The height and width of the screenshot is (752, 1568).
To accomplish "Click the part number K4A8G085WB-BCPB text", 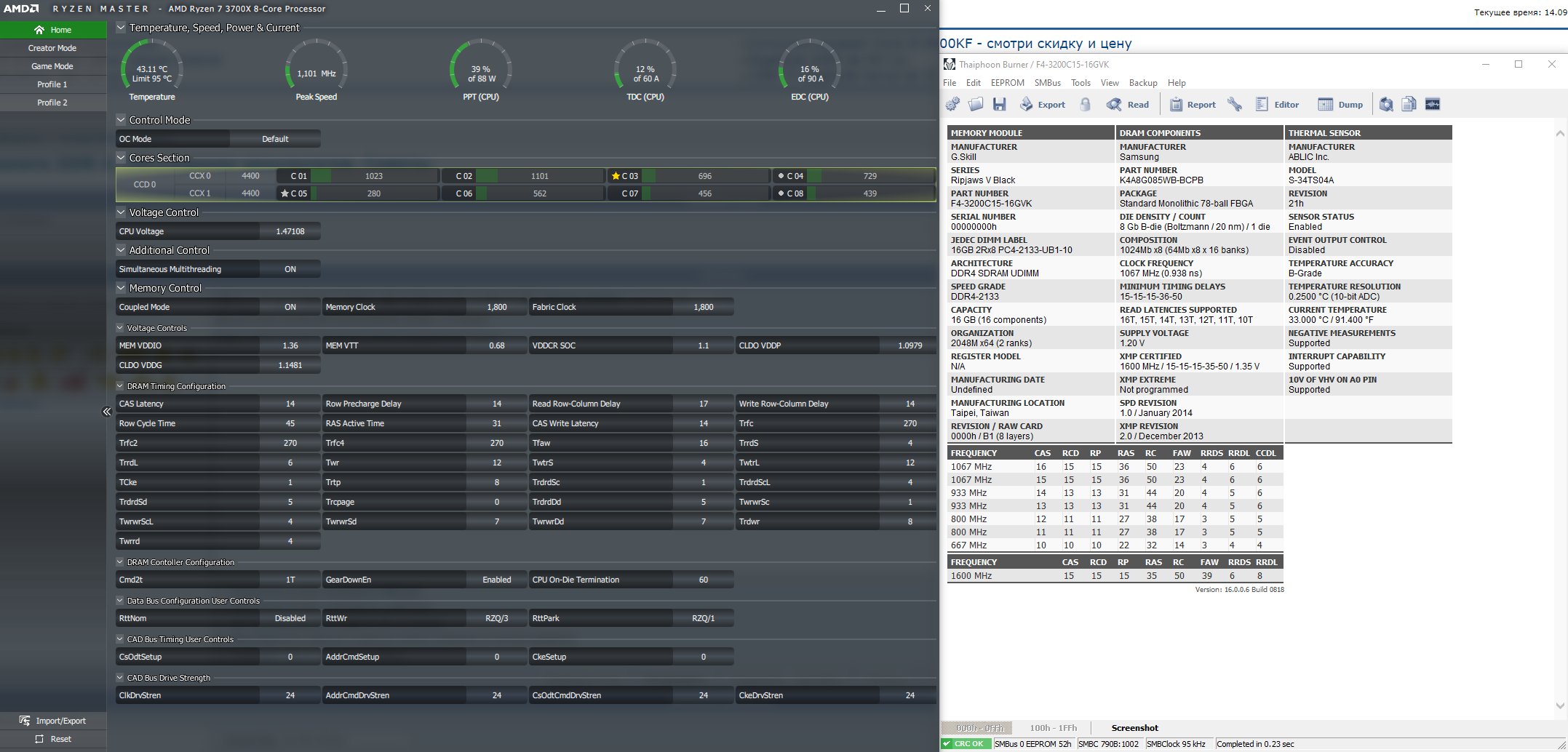I will [x=1161, y=180].
